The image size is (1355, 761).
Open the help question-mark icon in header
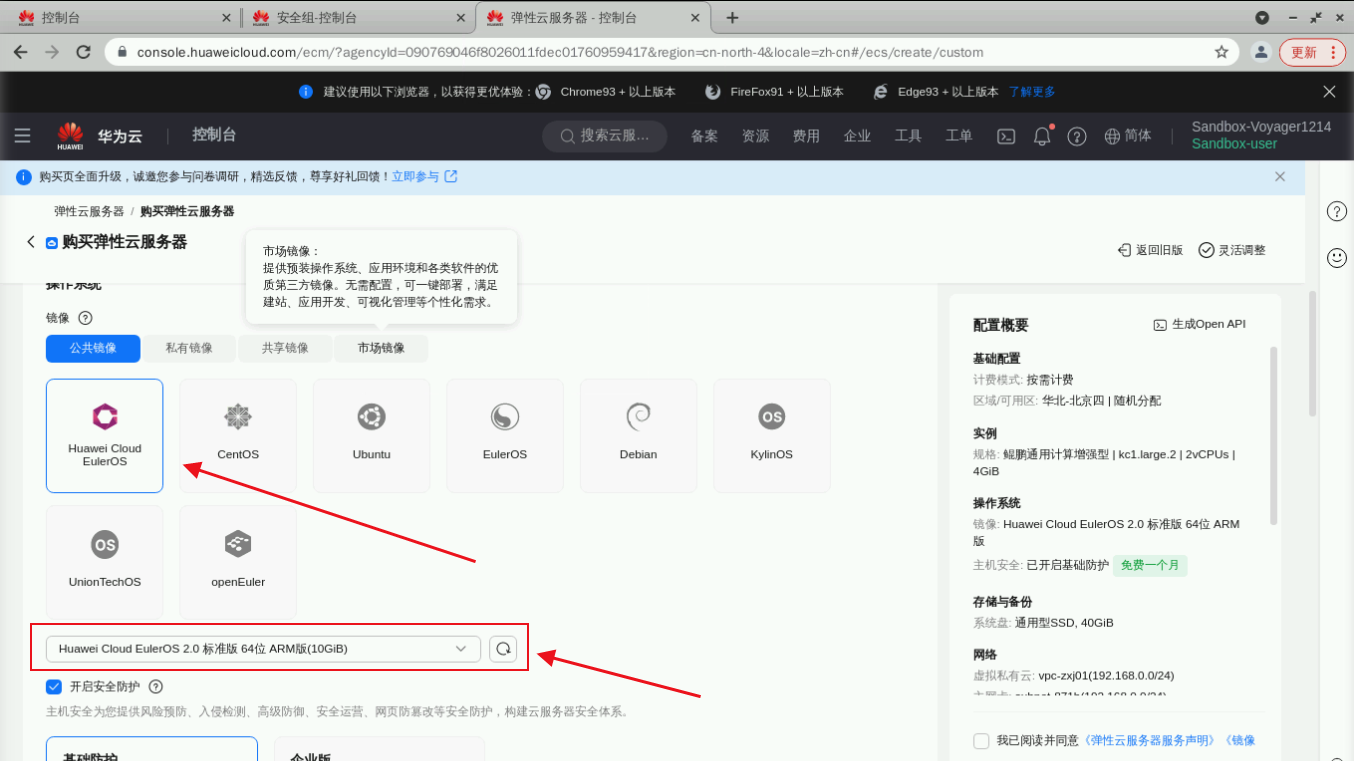(1077, 136)
